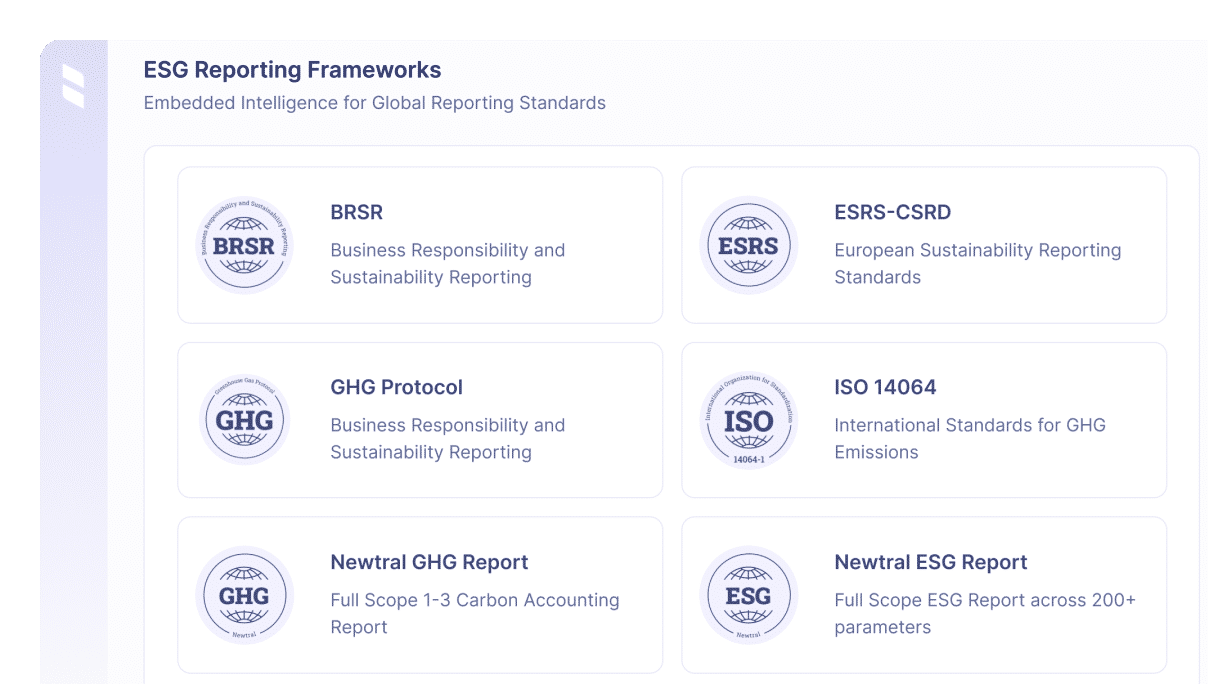Screen dimensions: 1208x684
Task: Click the ISO 14064-1 badge icon
Action: click(x=748, y=420)
